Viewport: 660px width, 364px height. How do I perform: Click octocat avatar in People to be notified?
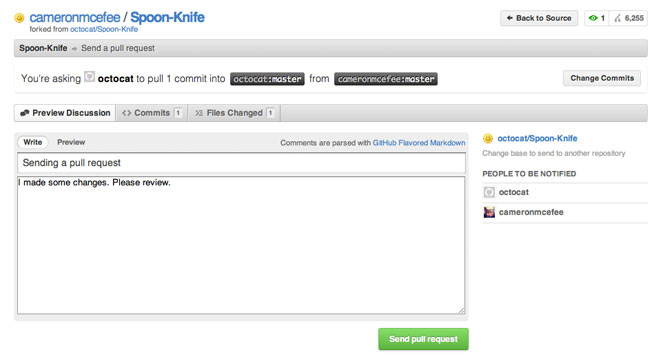tap(489, 192)
